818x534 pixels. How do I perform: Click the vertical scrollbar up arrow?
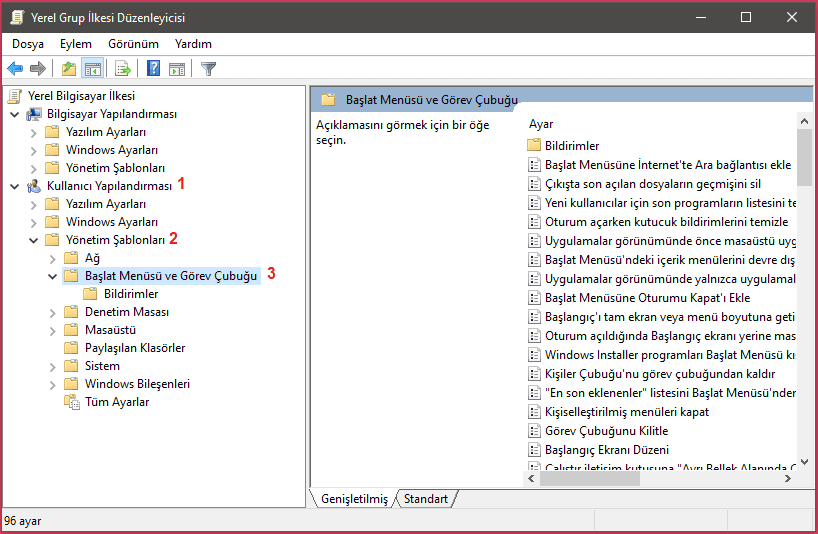coord(804,121)
